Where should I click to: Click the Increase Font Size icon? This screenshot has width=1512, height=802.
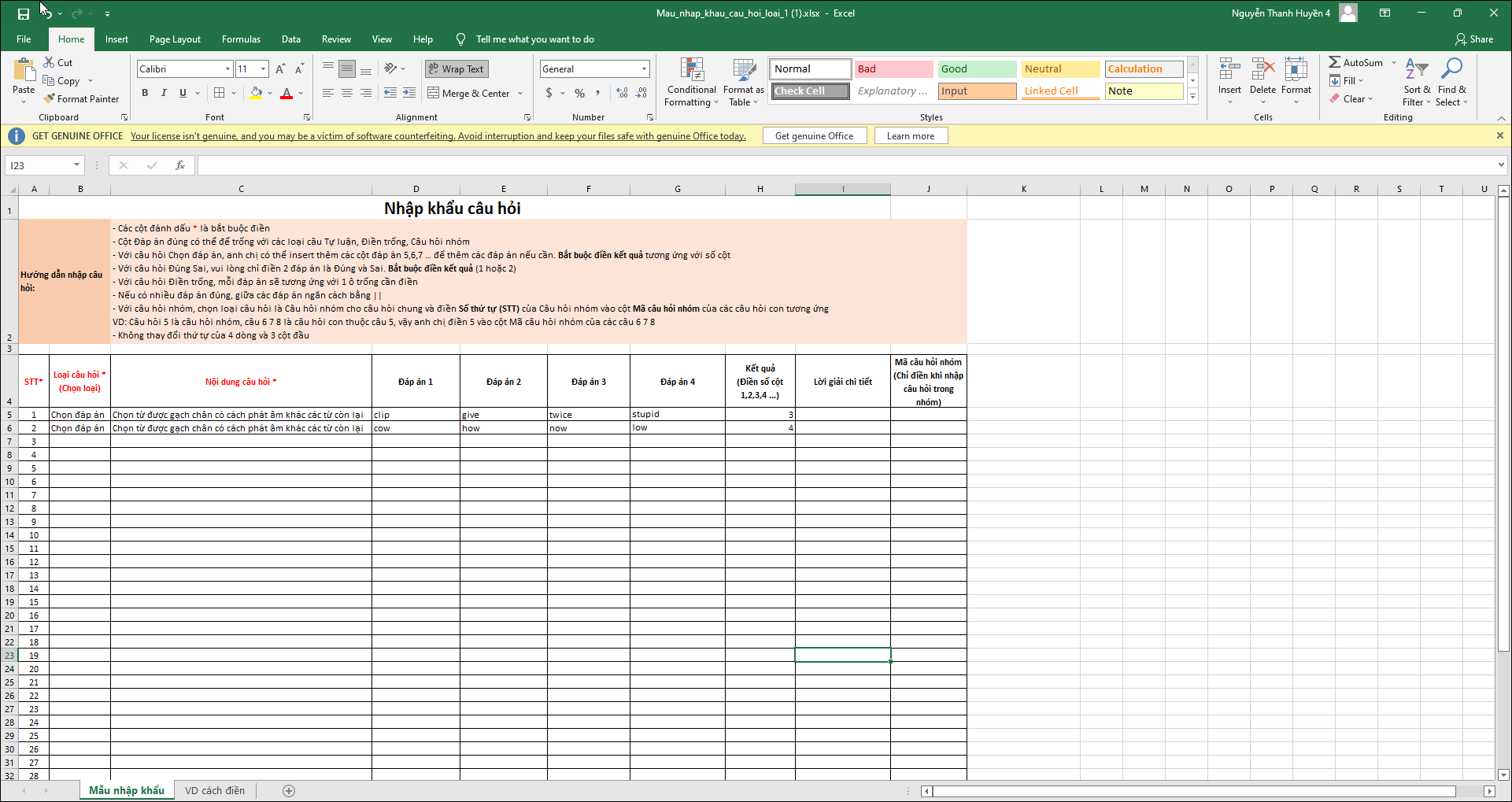tap(280, 69)
